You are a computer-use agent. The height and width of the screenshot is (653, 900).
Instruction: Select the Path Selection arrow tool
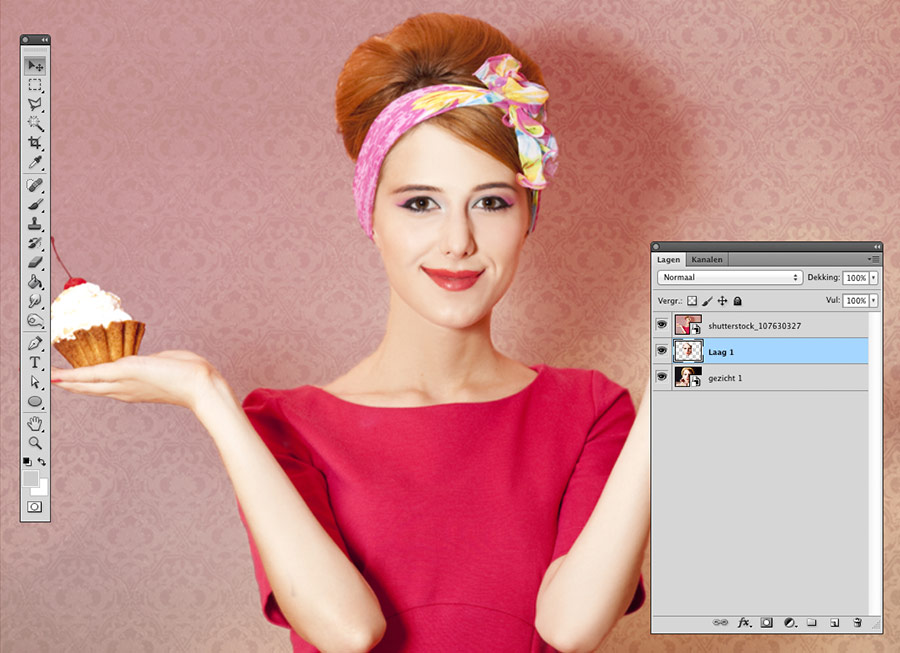coord(35,382)
